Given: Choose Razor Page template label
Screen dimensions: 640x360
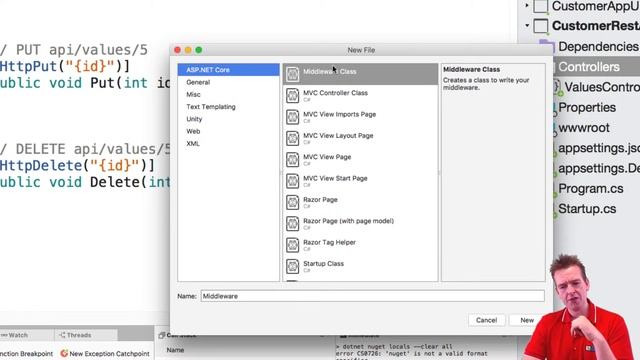Looking at the screenshot, I should click(x=320, y=200).
